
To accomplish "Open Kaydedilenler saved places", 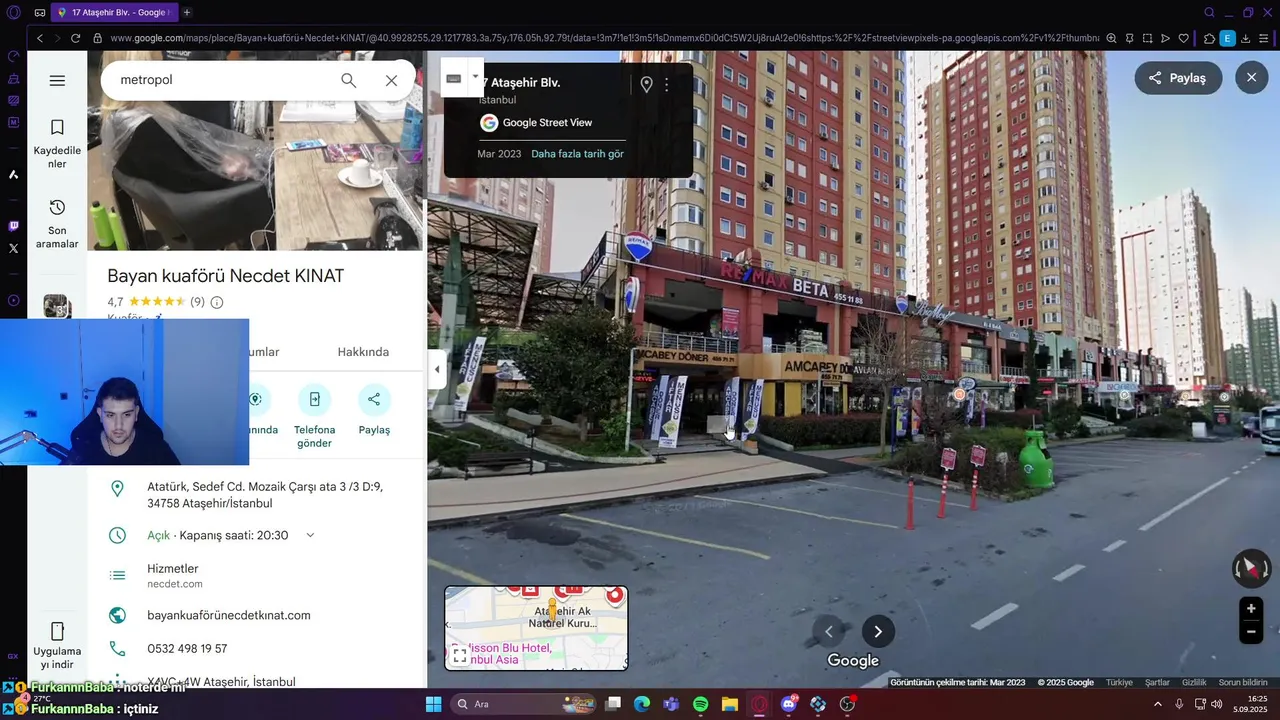I will 57,144.
